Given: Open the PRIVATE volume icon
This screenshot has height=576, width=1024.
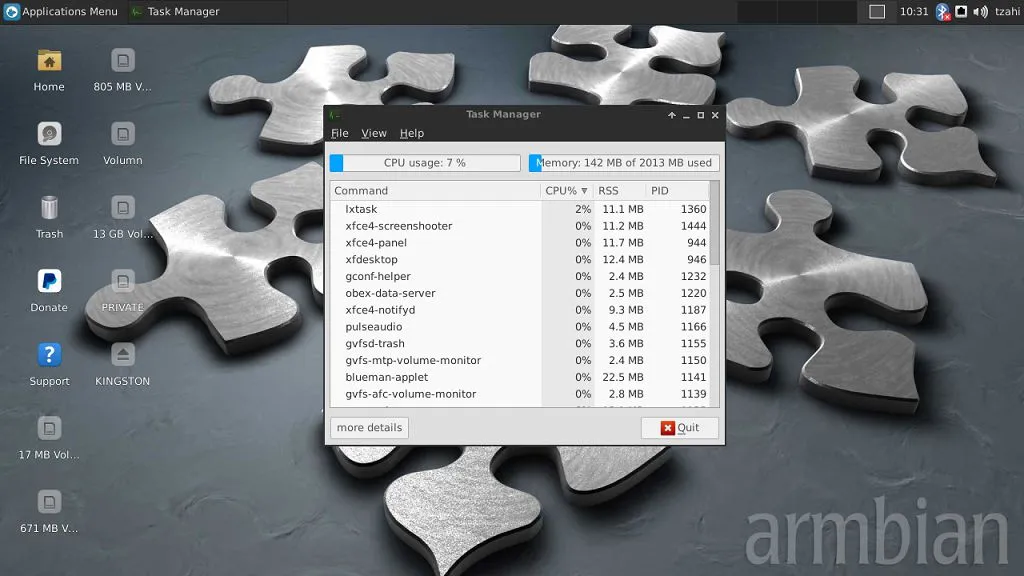Looking at the screenshot, I should pyautogui.click(x=123, y=281).
